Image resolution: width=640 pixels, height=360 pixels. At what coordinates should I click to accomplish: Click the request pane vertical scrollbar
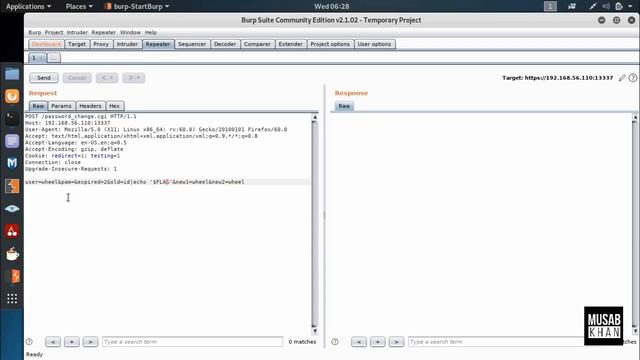coord(314,224)
